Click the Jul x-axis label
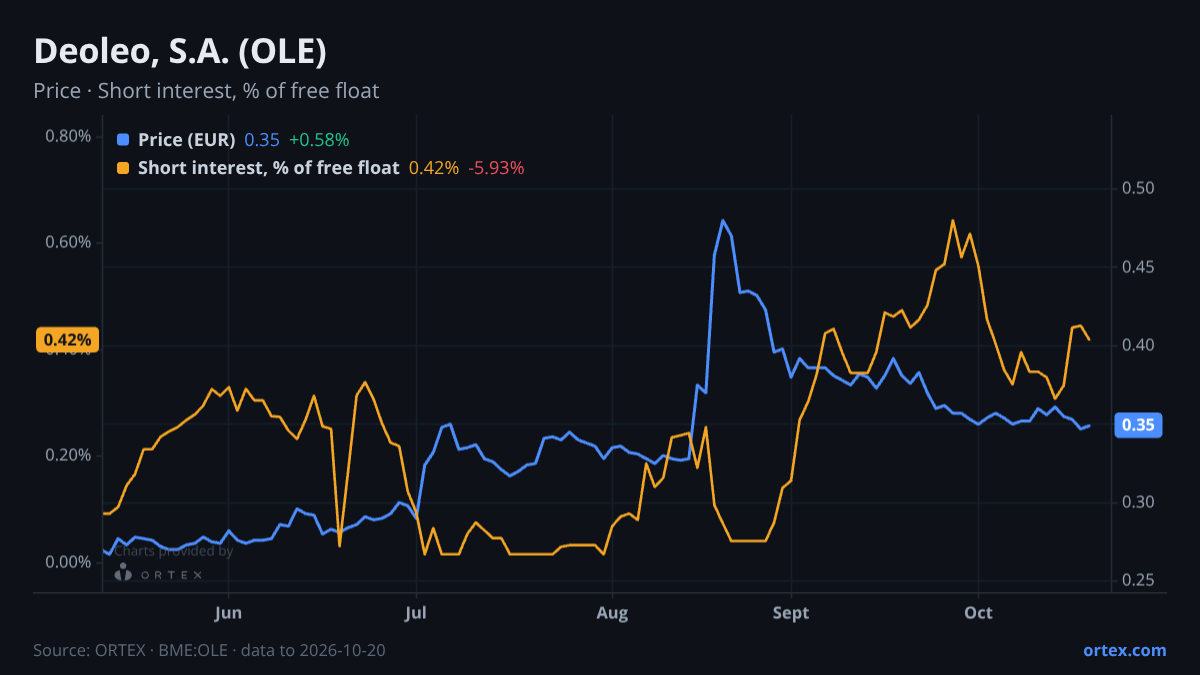1200x675 pixels. [417, 612]
